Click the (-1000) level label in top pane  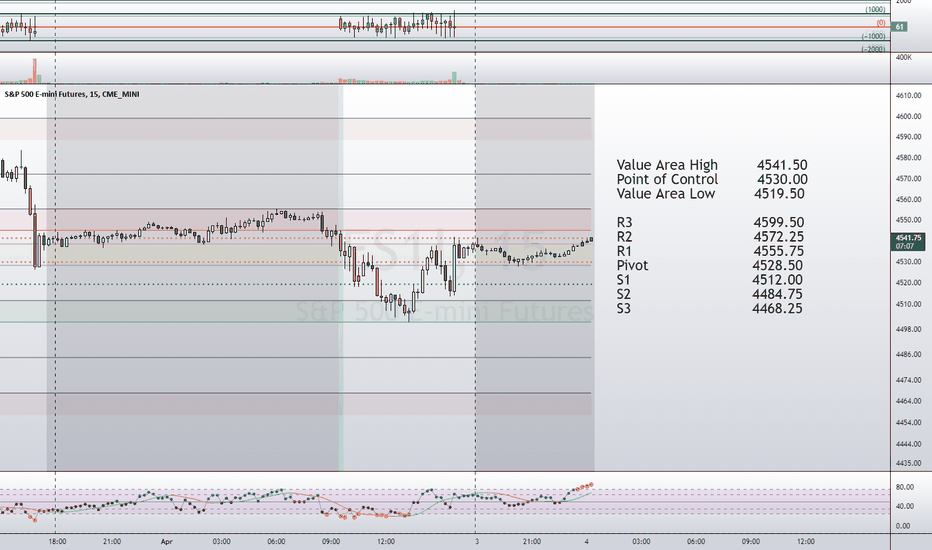(x=874, y=36)
